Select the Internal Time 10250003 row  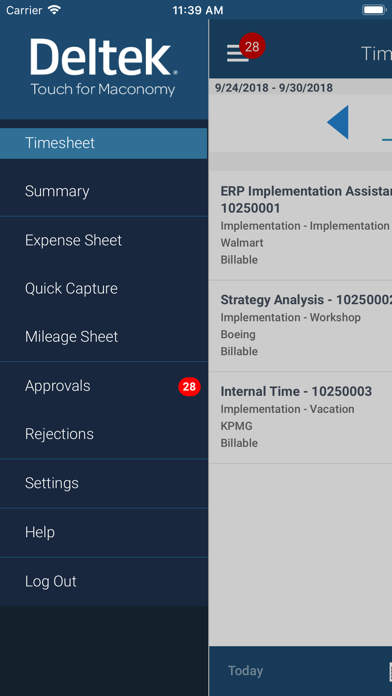301,418
